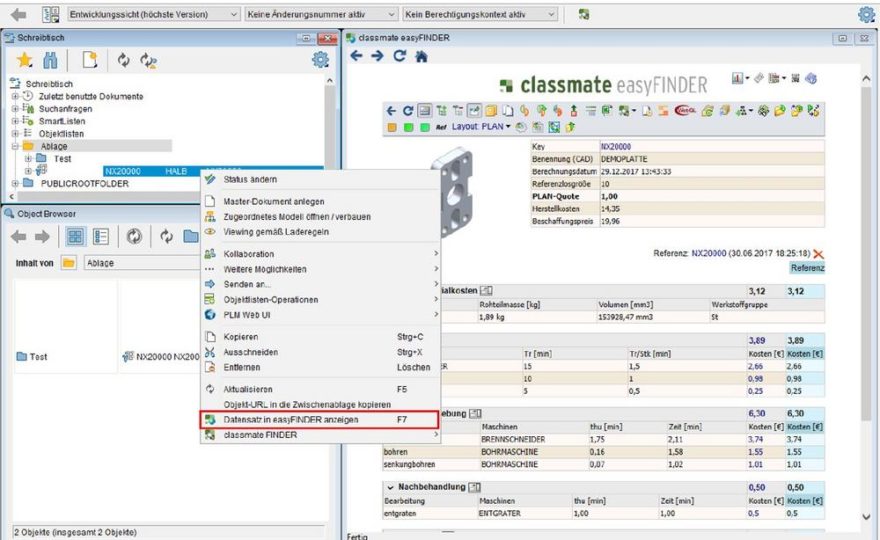Image resolution: width=880 pixels, height=540 pixels.
Task: Expand the Suchanfragen tree node
Action: [x=15, y=108]
